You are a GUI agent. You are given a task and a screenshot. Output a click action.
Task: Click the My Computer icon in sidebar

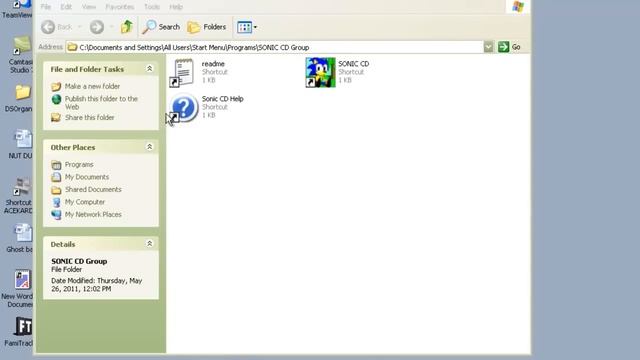[x=56, y=202]
